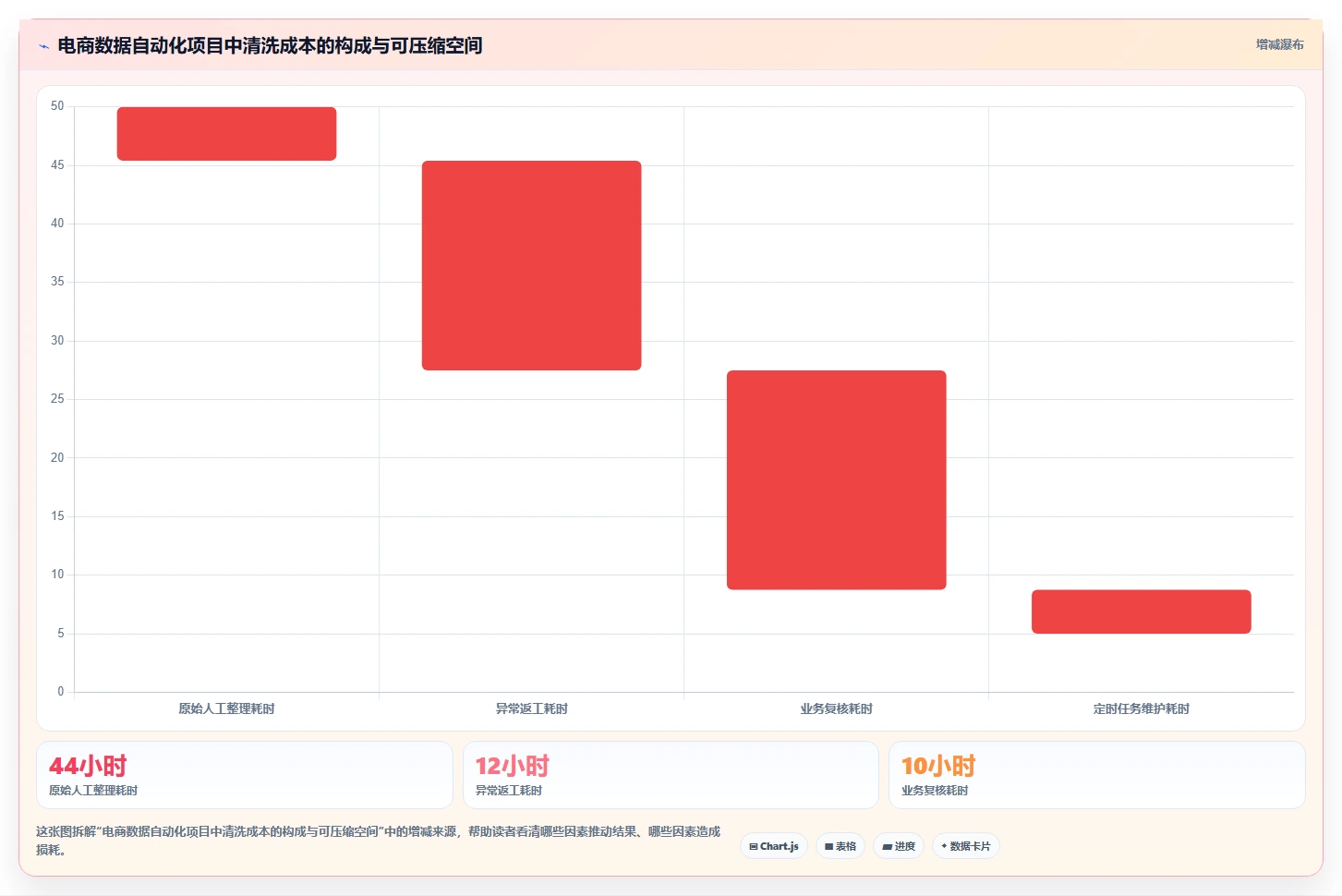1342x896 pixels.
Task: Click the 定时任务维护耗时 waterfall bar
Action: 1141,611
